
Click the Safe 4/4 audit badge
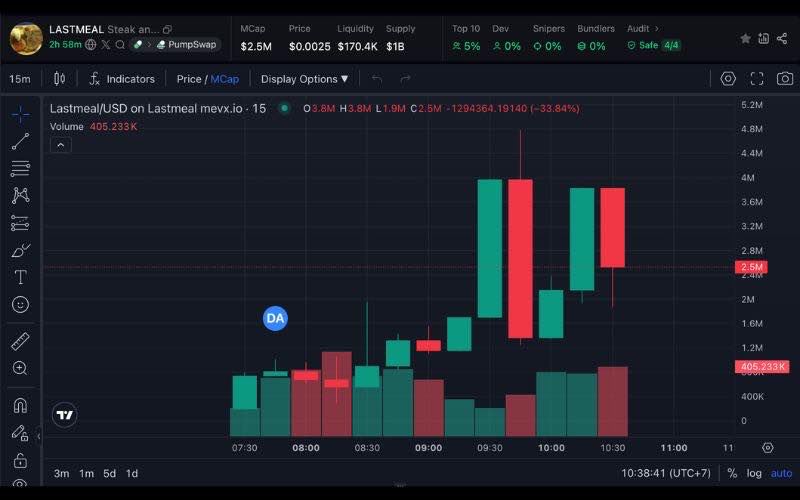click(x=654, y=45)
